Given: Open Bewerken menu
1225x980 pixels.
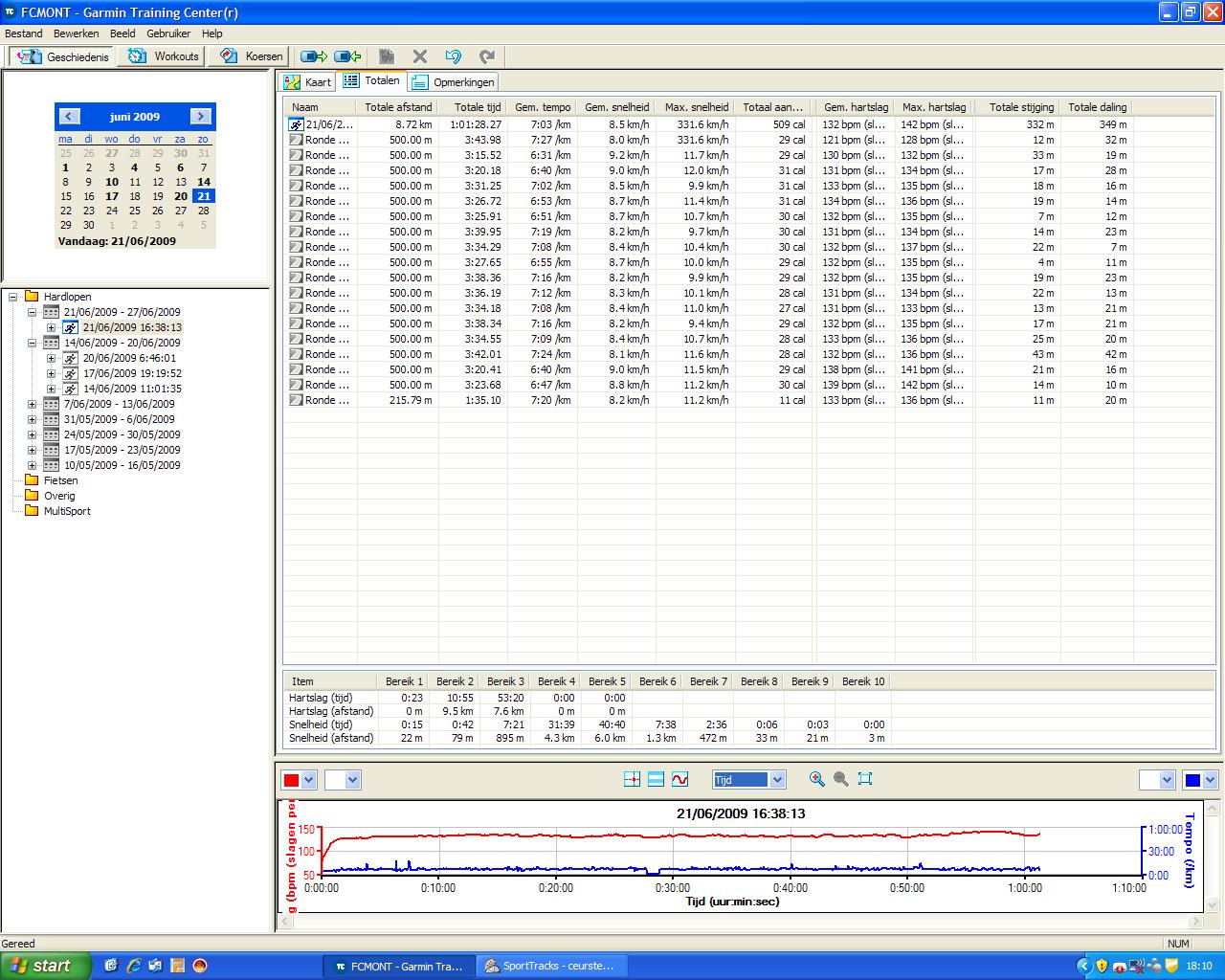Looking at the screenshot, I should pos(77,33).
